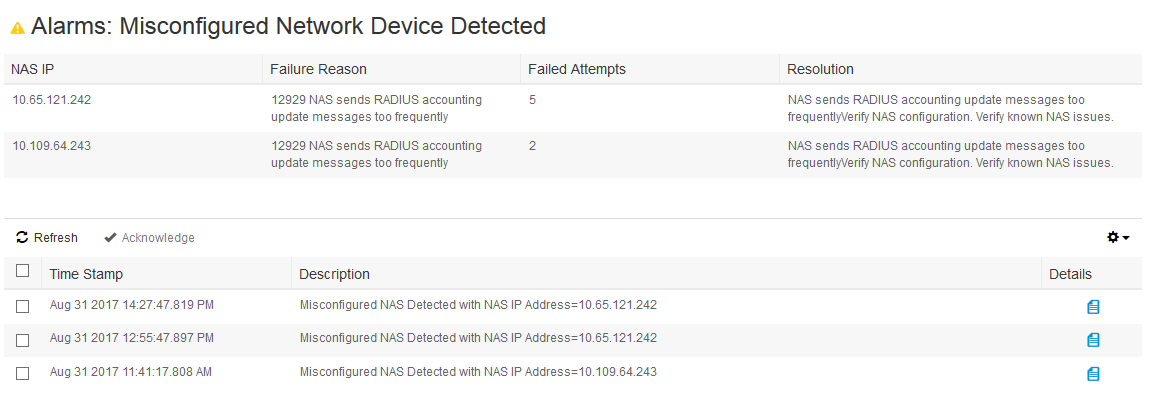Check the box for 12:55:47.897 PM alarm
1155x405 pixels.
23,340
